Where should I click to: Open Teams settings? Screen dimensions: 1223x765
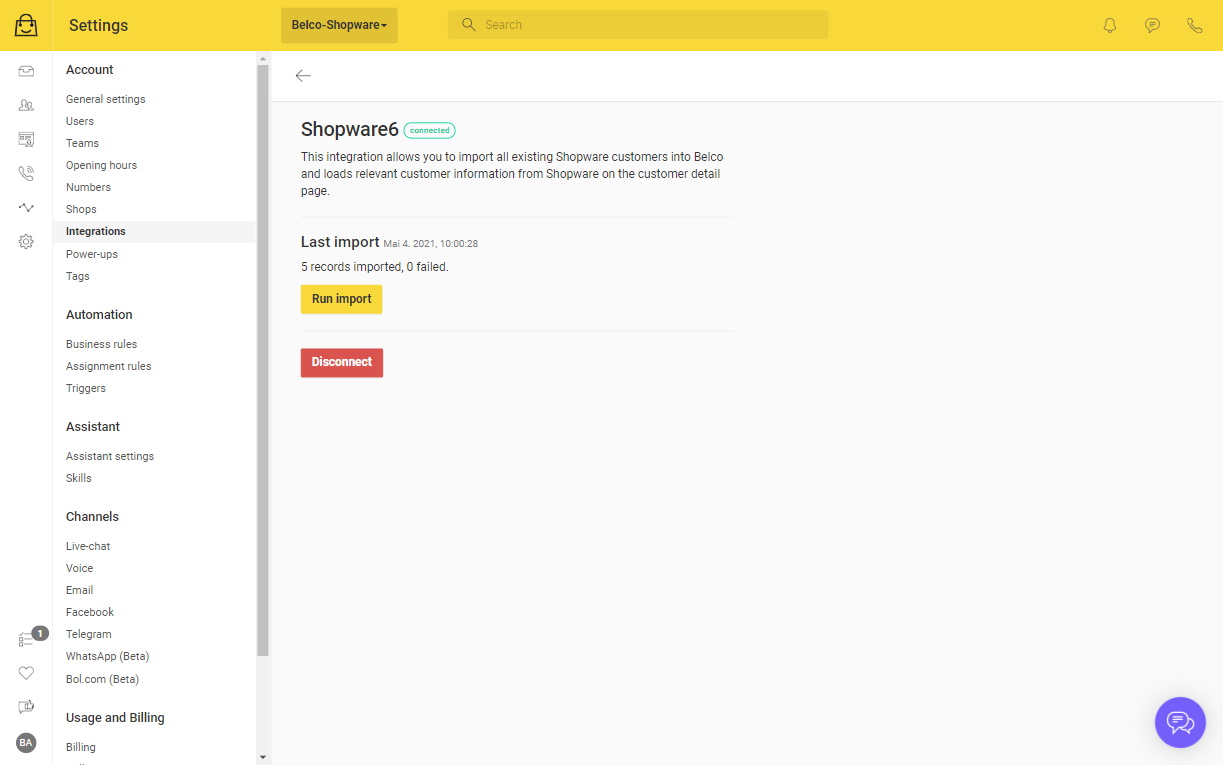(x=82, y=143)
